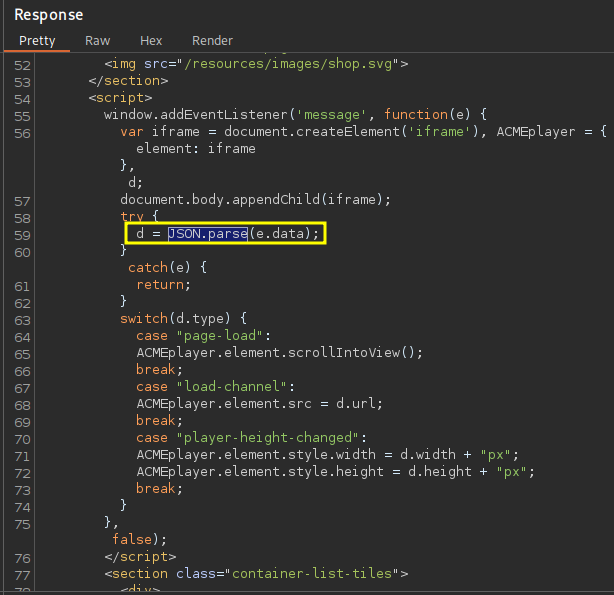
Task: Switch to the Hex tab
Action: tap(151, 41)
